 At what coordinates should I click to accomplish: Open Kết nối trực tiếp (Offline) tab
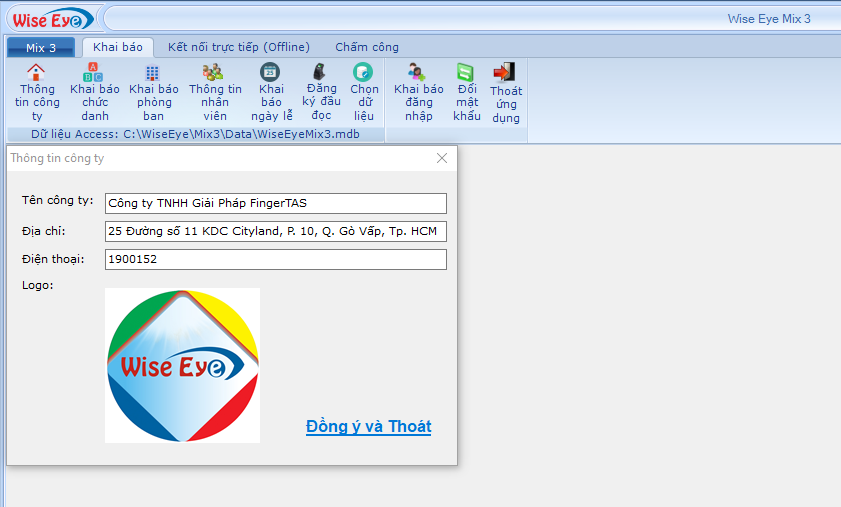click(239, 47)
